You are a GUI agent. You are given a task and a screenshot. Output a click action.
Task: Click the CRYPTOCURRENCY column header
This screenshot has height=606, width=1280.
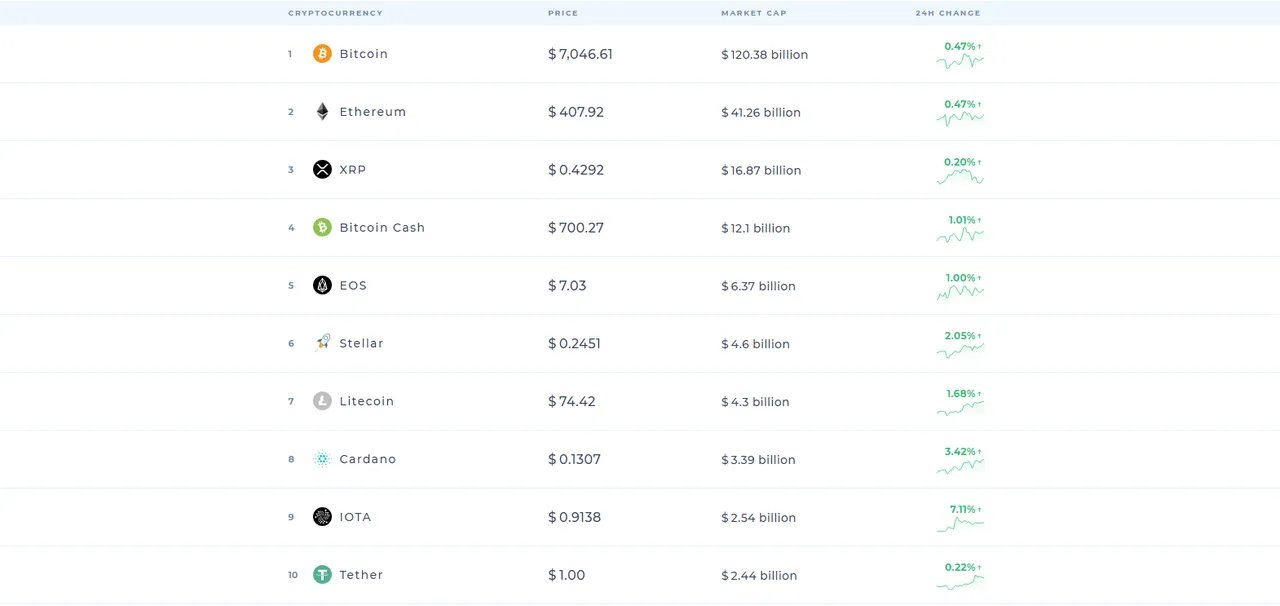pos(335,13)
